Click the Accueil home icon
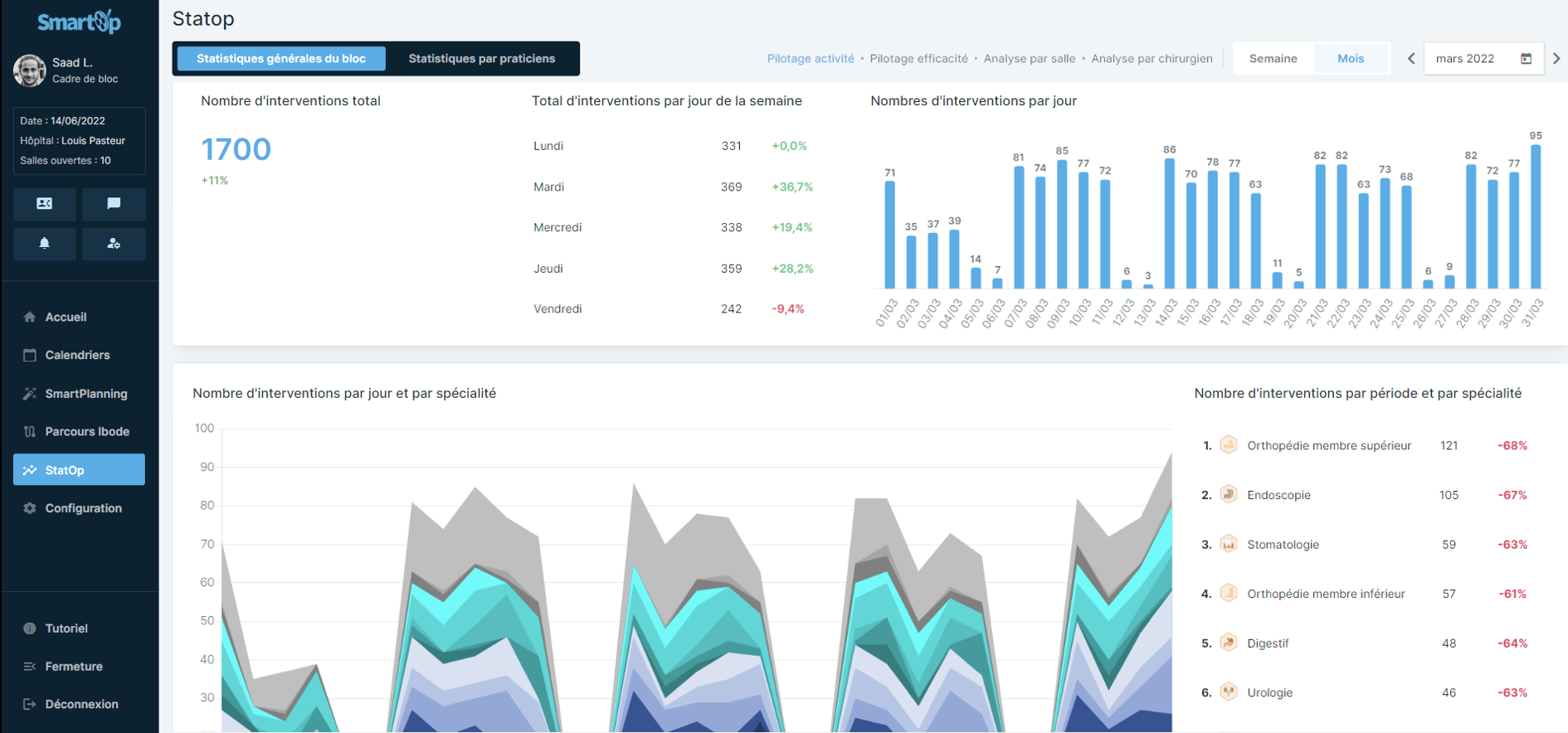This screenshot has height=733, width=1568. point(30,317)
